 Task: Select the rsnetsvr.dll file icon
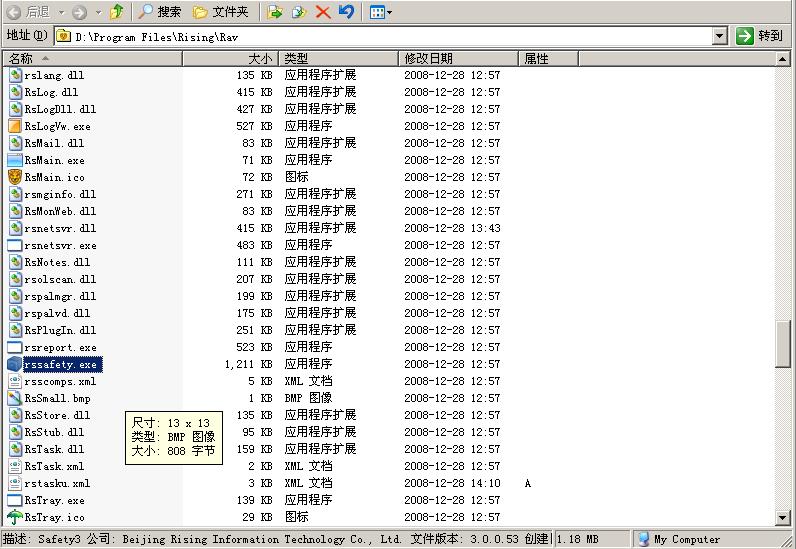click(x=15, y=228)
